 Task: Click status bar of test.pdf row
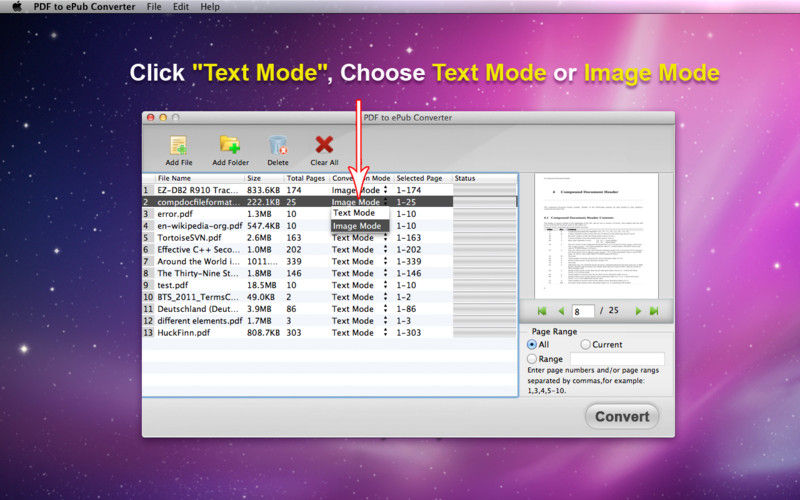485,285
